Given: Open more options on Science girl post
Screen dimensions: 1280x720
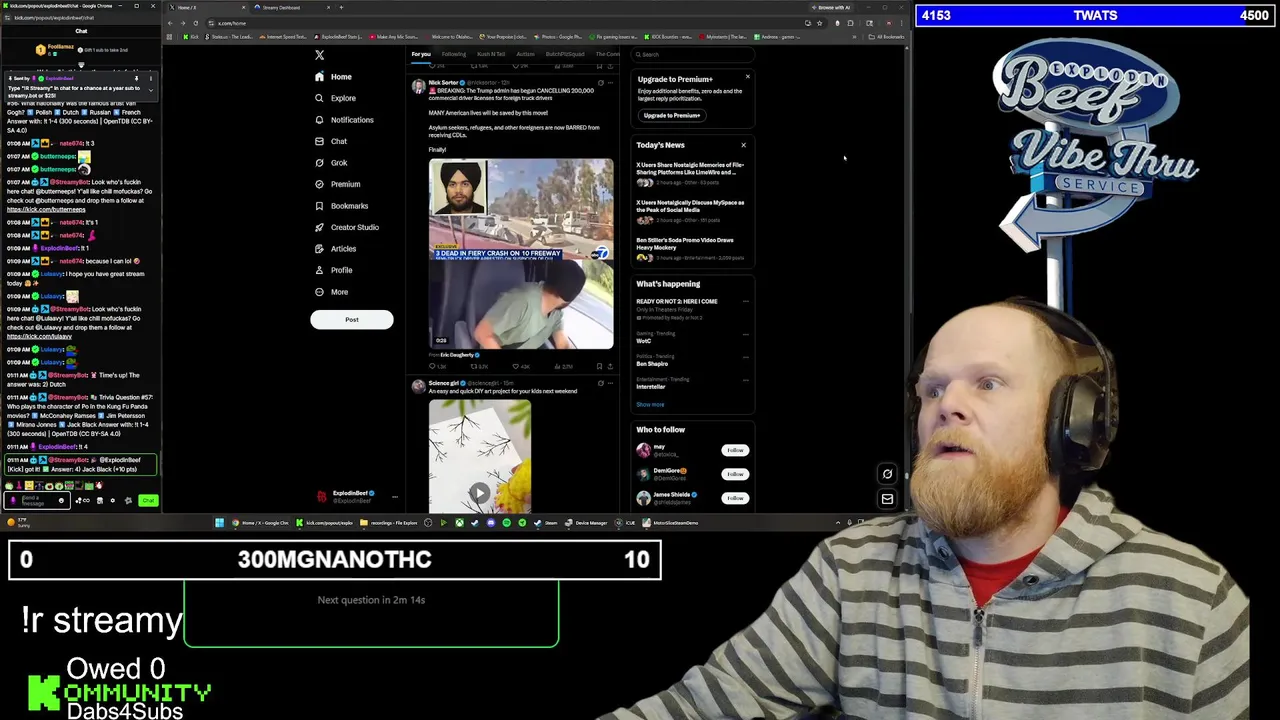Looking at the screenshot, I should pos(611,383).
